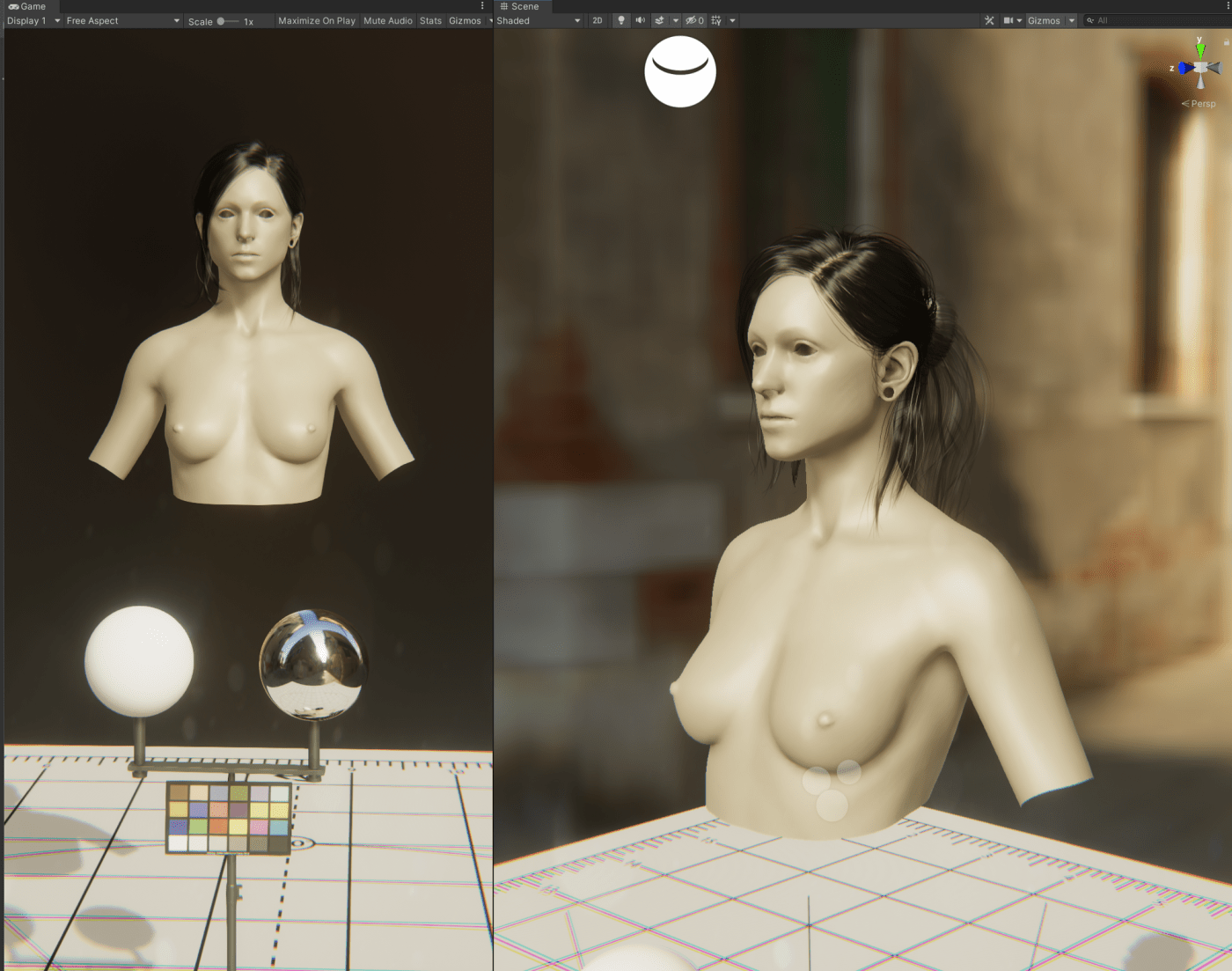This screenshot has width=1232, height=971.
Task: Click the blue Z axis gizmo cone
Action: tap(1185, 68)
